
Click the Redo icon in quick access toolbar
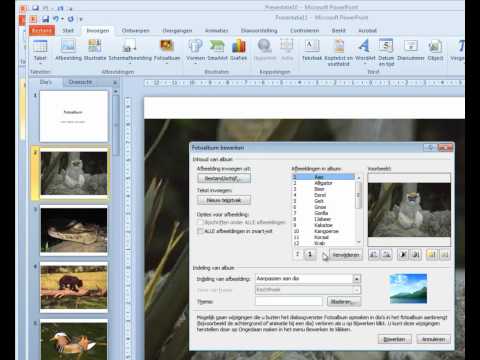[71, 19]
